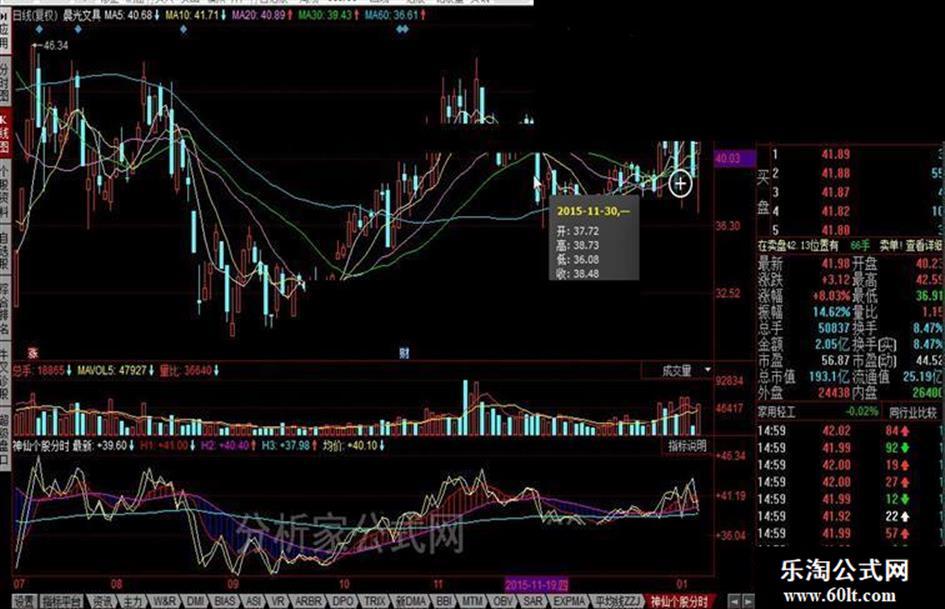
Task: Click the arrow beside 成交量 dropdown
Action: (708, 370)
